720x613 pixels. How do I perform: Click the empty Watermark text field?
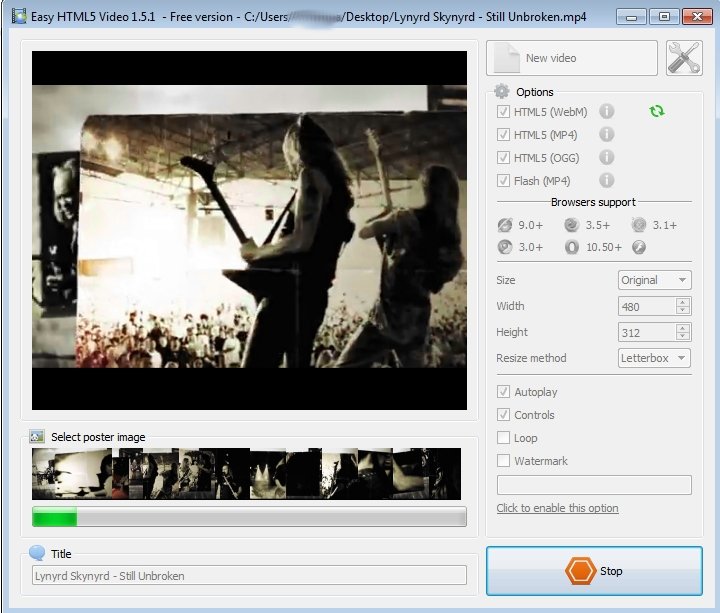[594, 485]
